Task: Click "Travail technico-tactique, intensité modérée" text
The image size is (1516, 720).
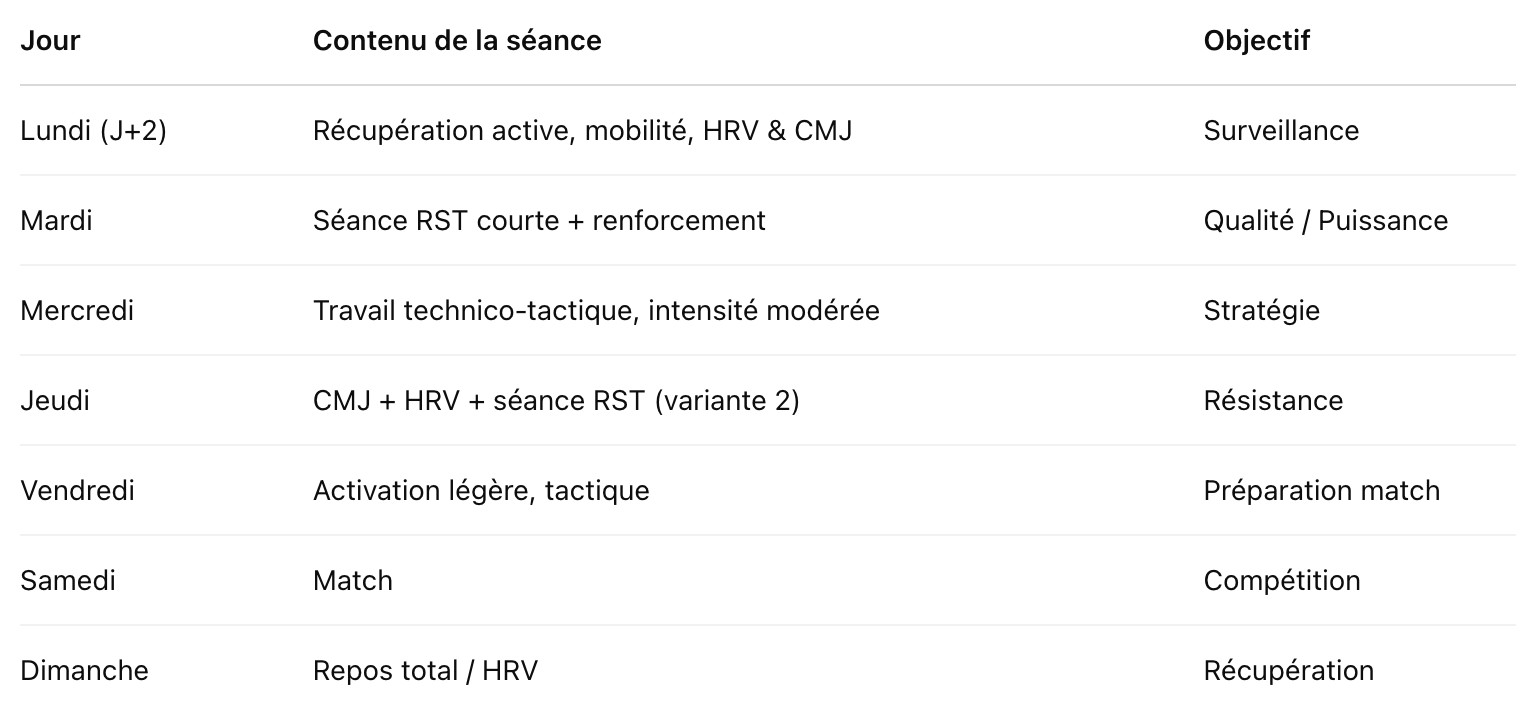Action: [x=596, y=311]
